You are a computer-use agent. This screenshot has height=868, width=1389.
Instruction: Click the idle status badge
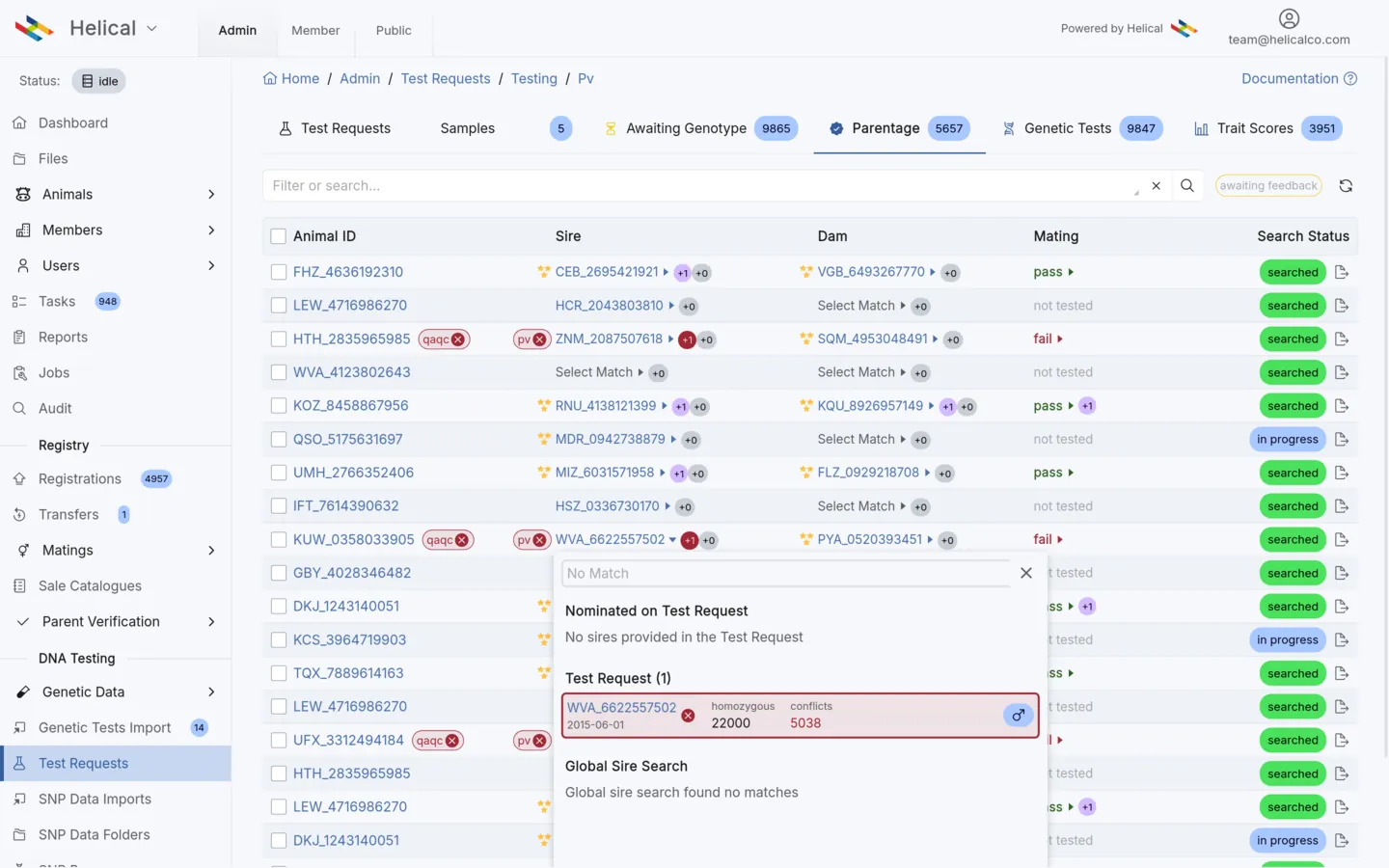tap(99, 81)
